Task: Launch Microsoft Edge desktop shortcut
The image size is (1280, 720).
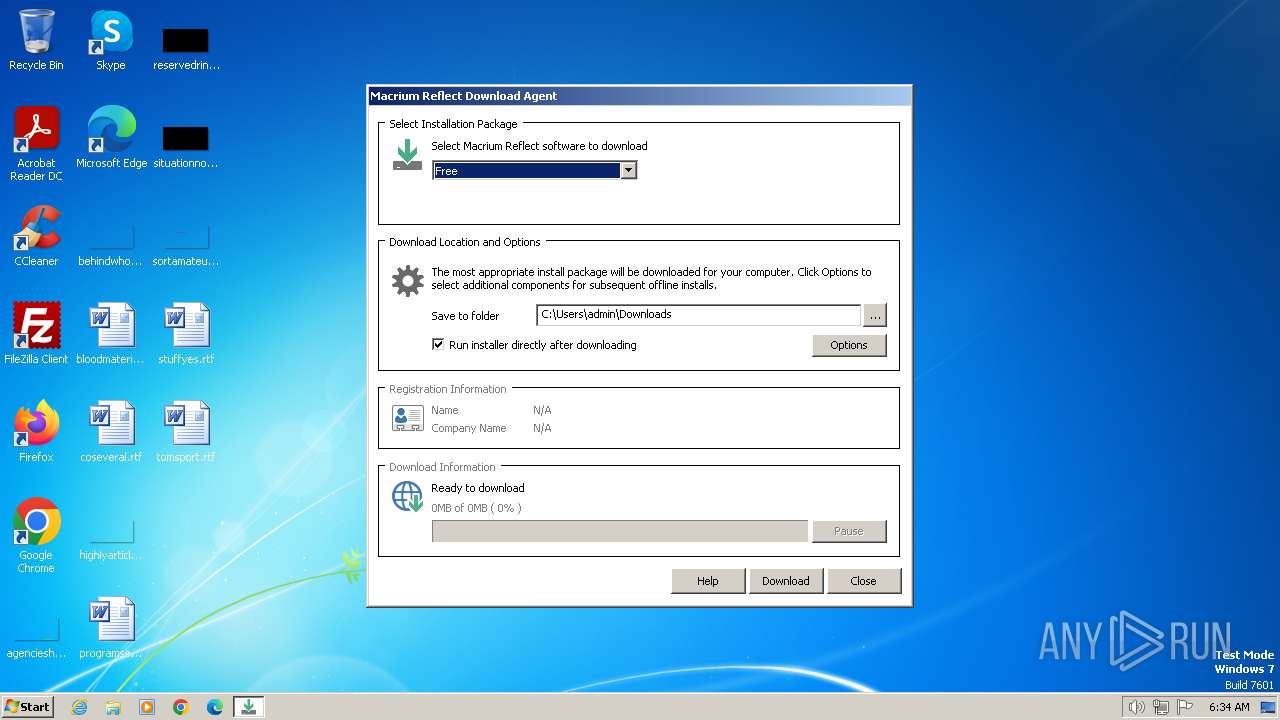Action: point(111,138)
